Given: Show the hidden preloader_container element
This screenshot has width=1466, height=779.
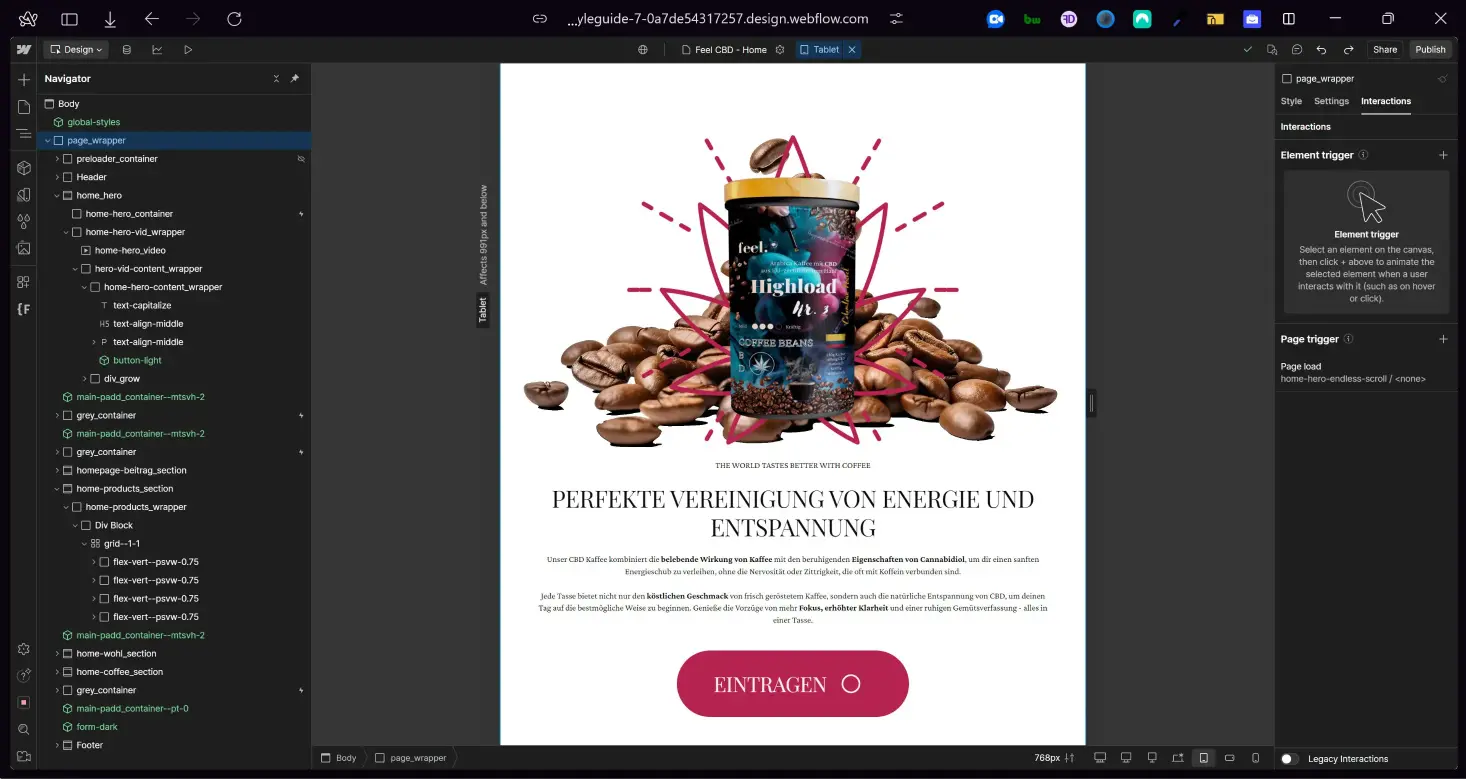Looking at the screenshot, I should point(301,159).
